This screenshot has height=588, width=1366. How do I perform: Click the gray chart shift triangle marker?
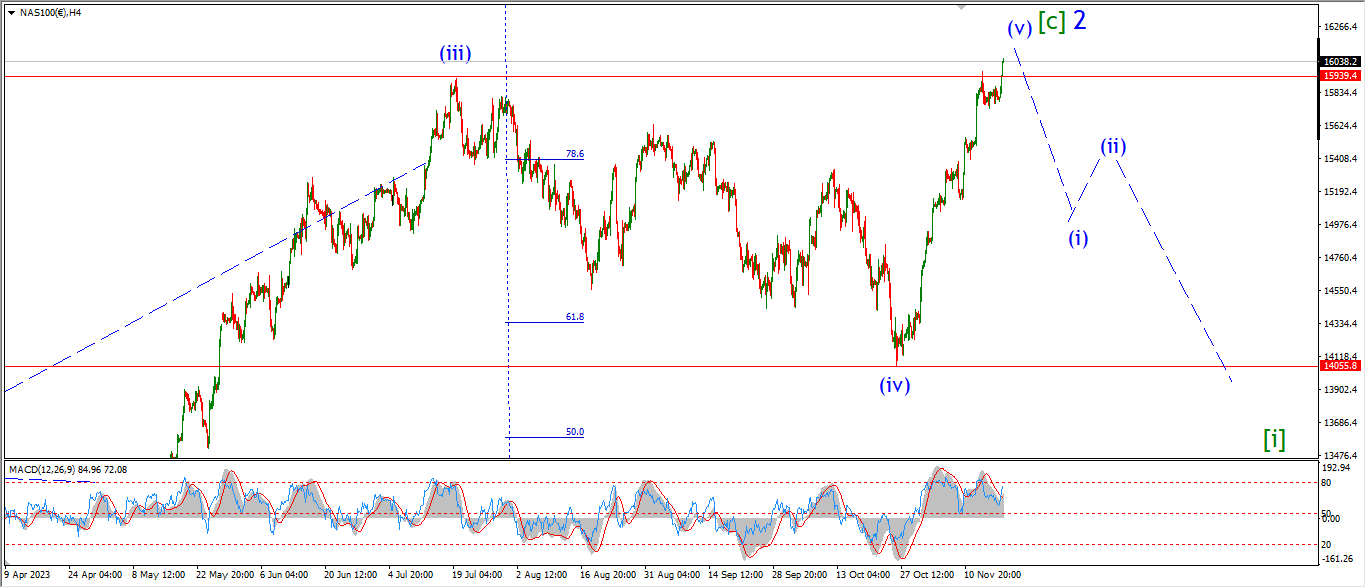(x=962, y=7)
